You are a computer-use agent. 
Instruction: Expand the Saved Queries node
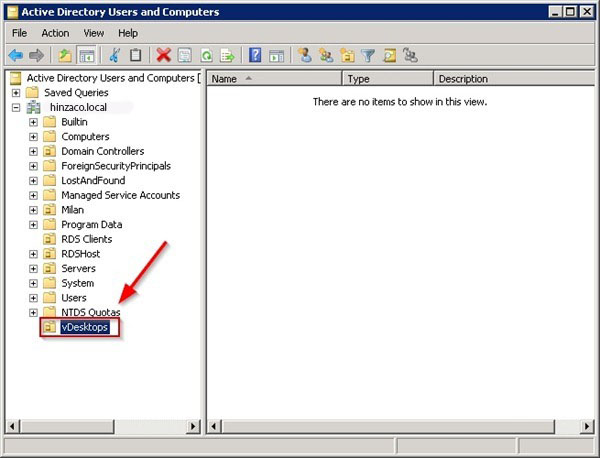[x=16, y=92]
